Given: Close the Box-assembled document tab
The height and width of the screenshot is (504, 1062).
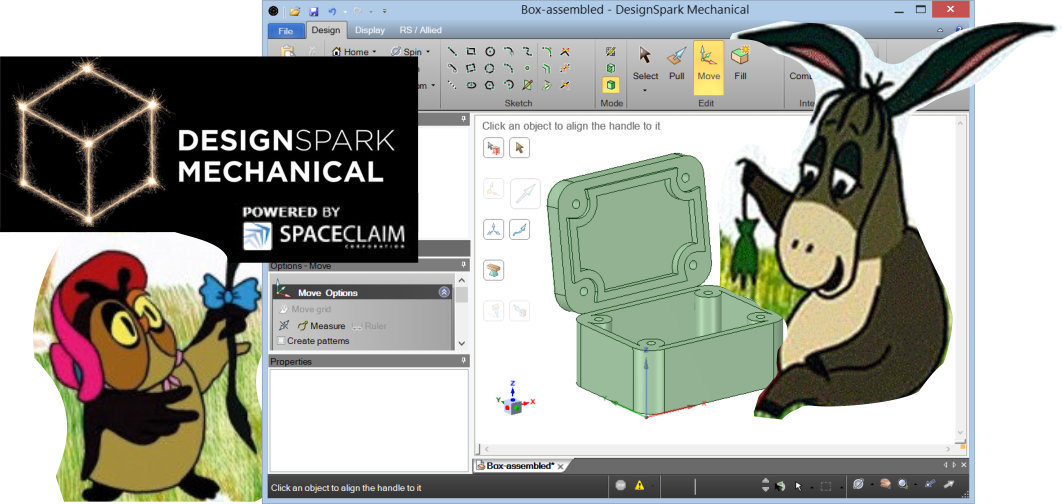Looking at the screenshot, I should click(x=561, y=466).
